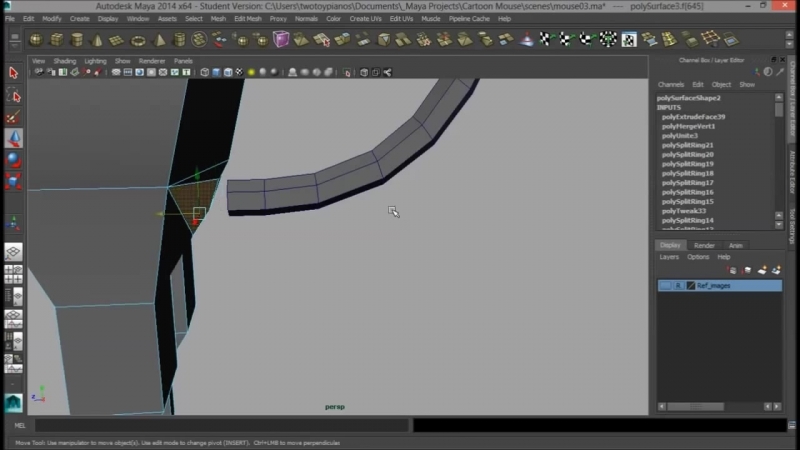Click color swatch of Ref_images layer
Screen dimensions: 800x450
pos(691,286)
